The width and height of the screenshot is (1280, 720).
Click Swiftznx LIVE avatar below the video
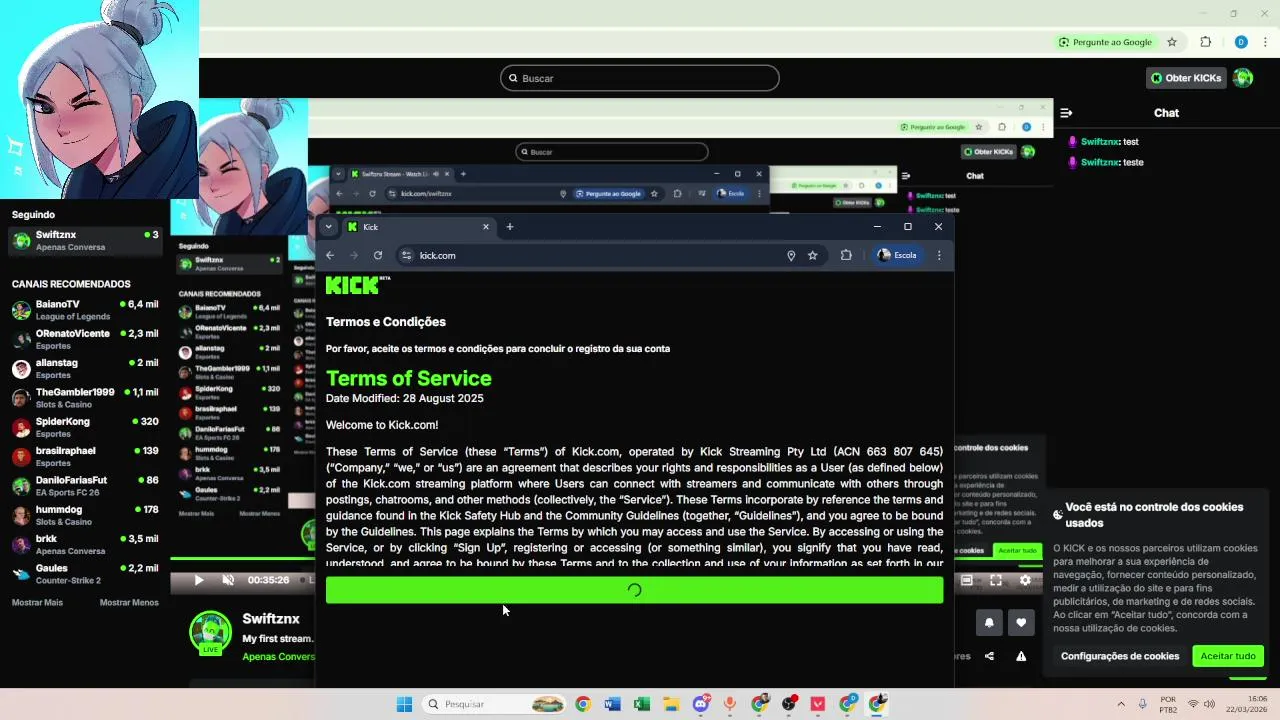(211, 633)
